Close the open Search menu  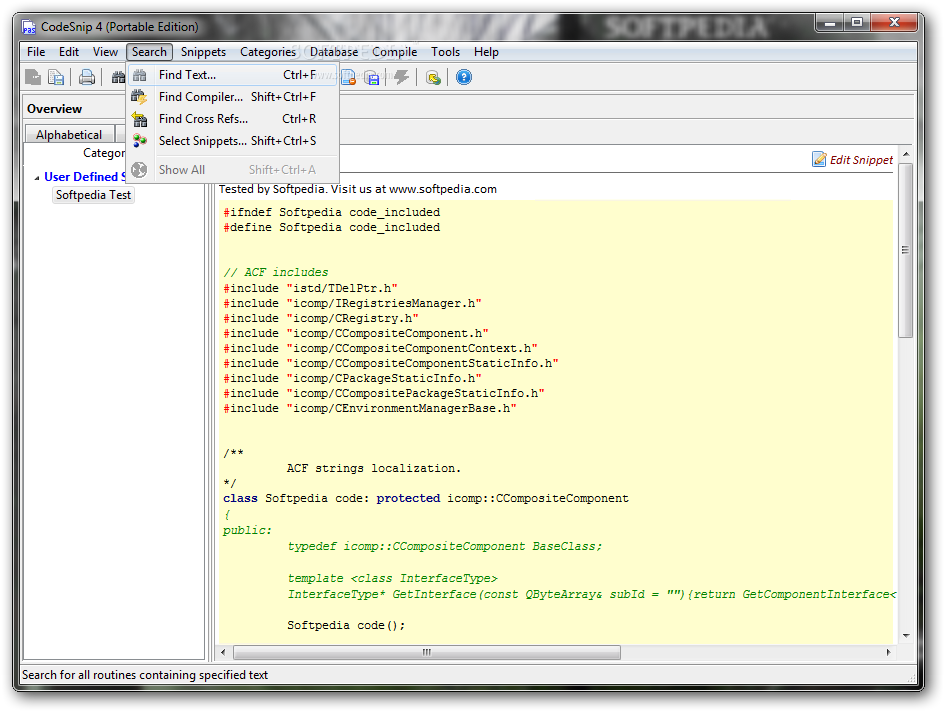149,52
